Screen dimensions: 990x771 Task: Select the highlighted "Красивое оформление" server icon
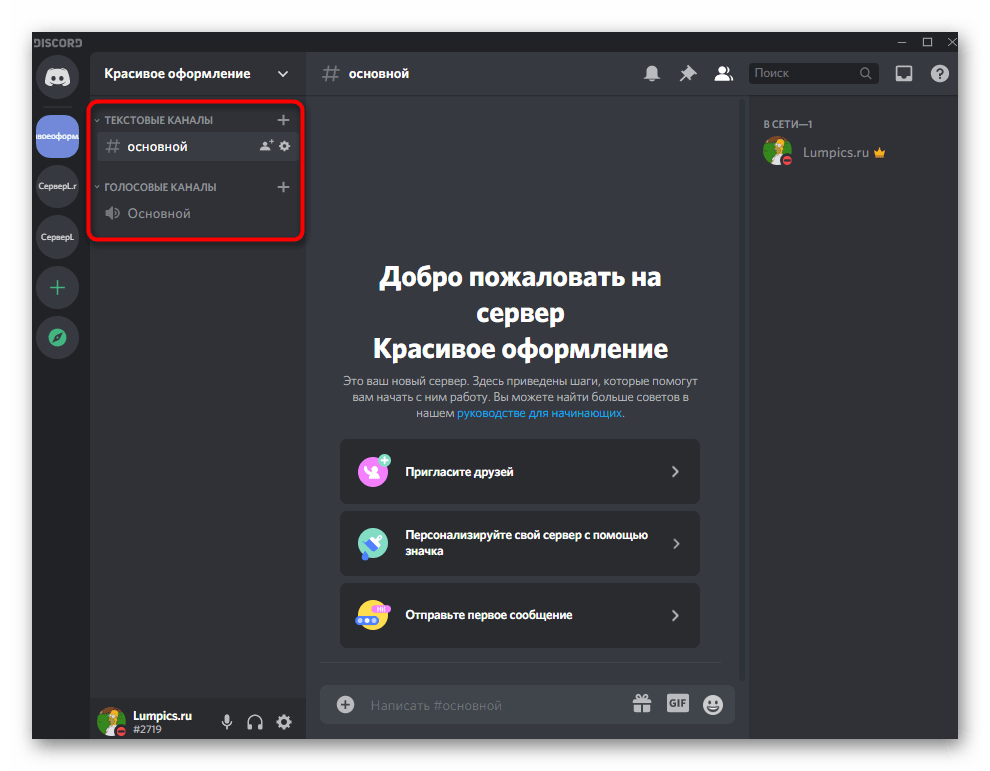coord(57,136)
